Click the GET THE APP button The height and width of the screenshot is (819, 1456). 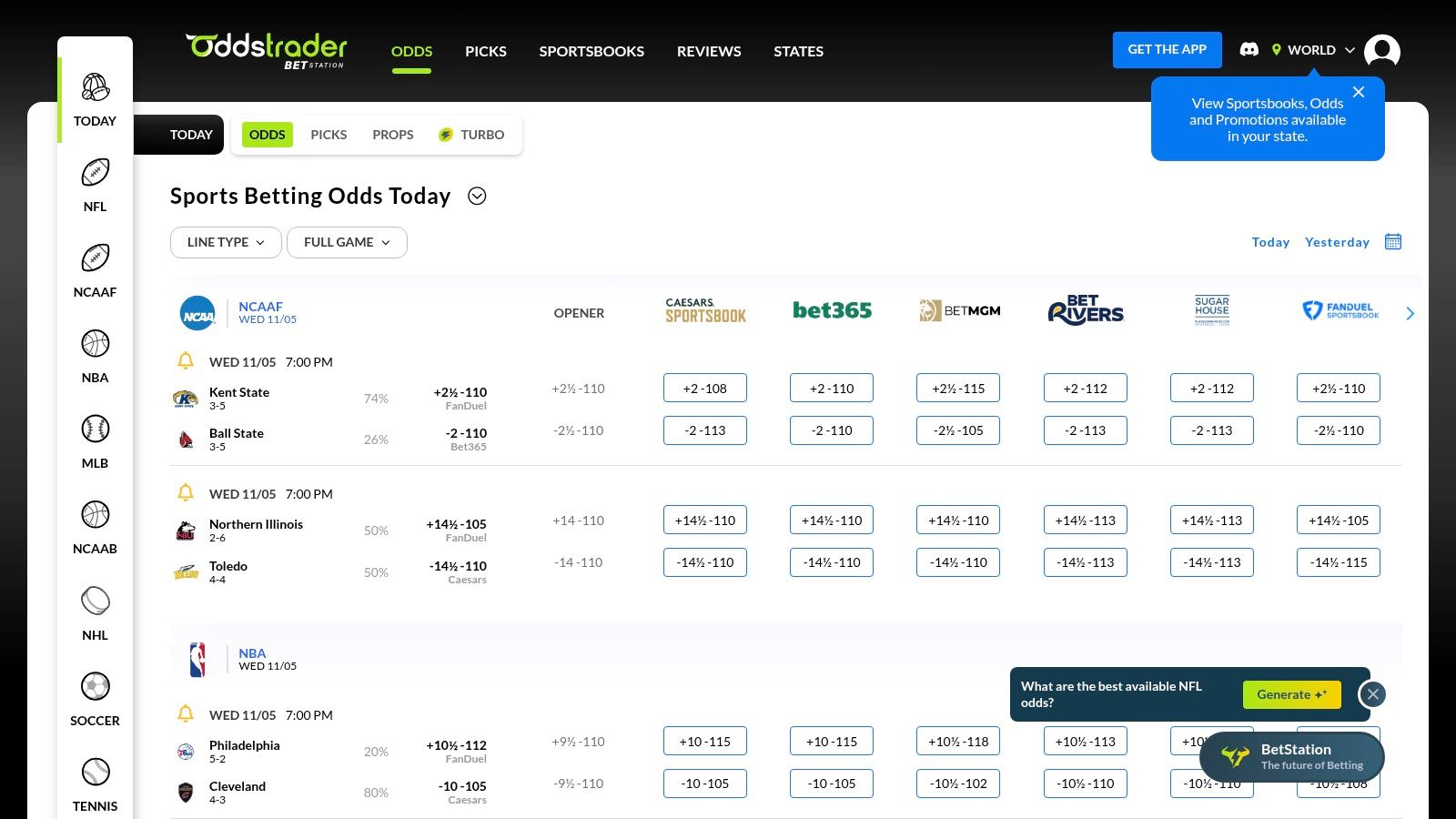(1167, 50)
